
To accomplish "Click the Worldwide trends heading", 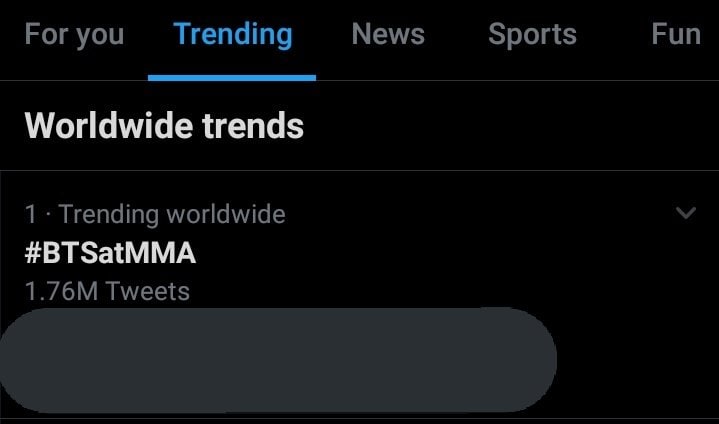I will [164, 126].
